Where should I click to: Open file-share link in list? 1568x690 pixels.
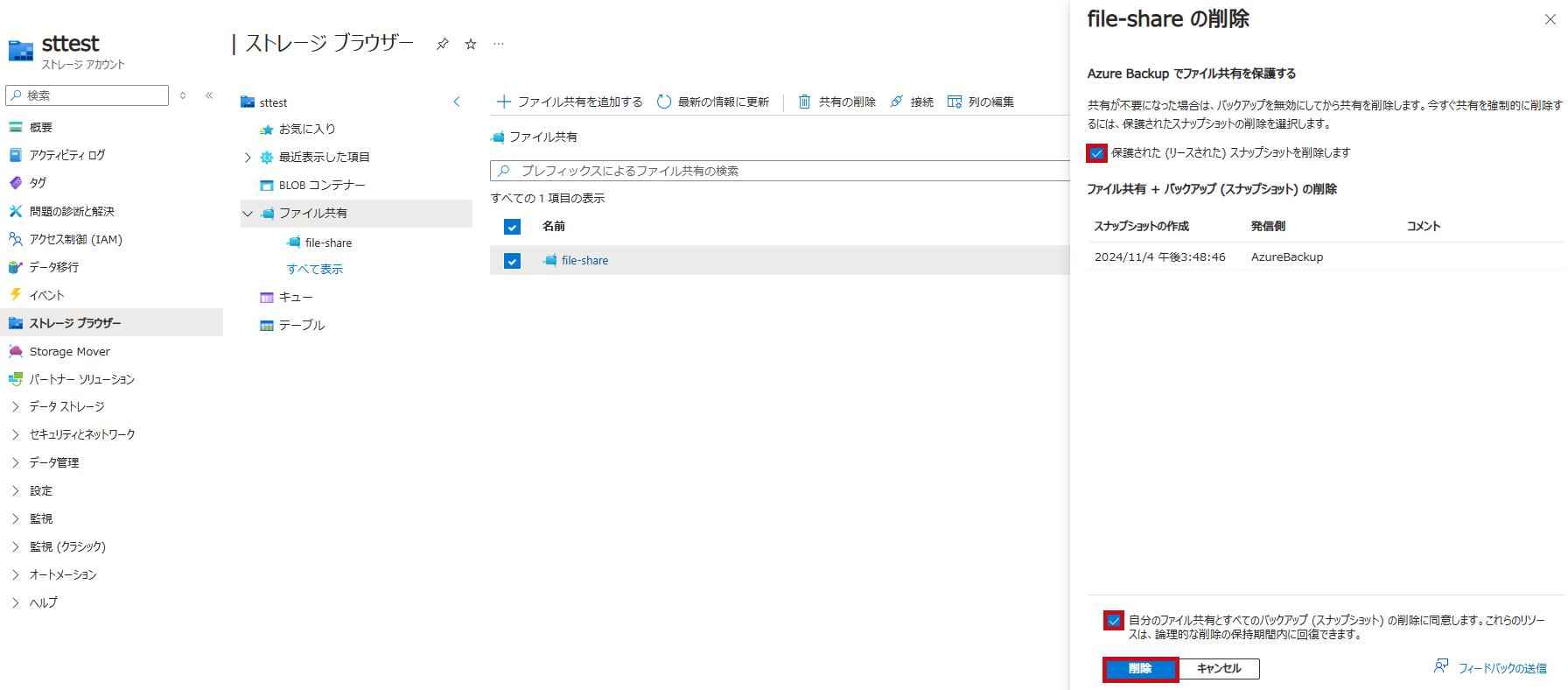pyautogui.click(x=584, y=261)
